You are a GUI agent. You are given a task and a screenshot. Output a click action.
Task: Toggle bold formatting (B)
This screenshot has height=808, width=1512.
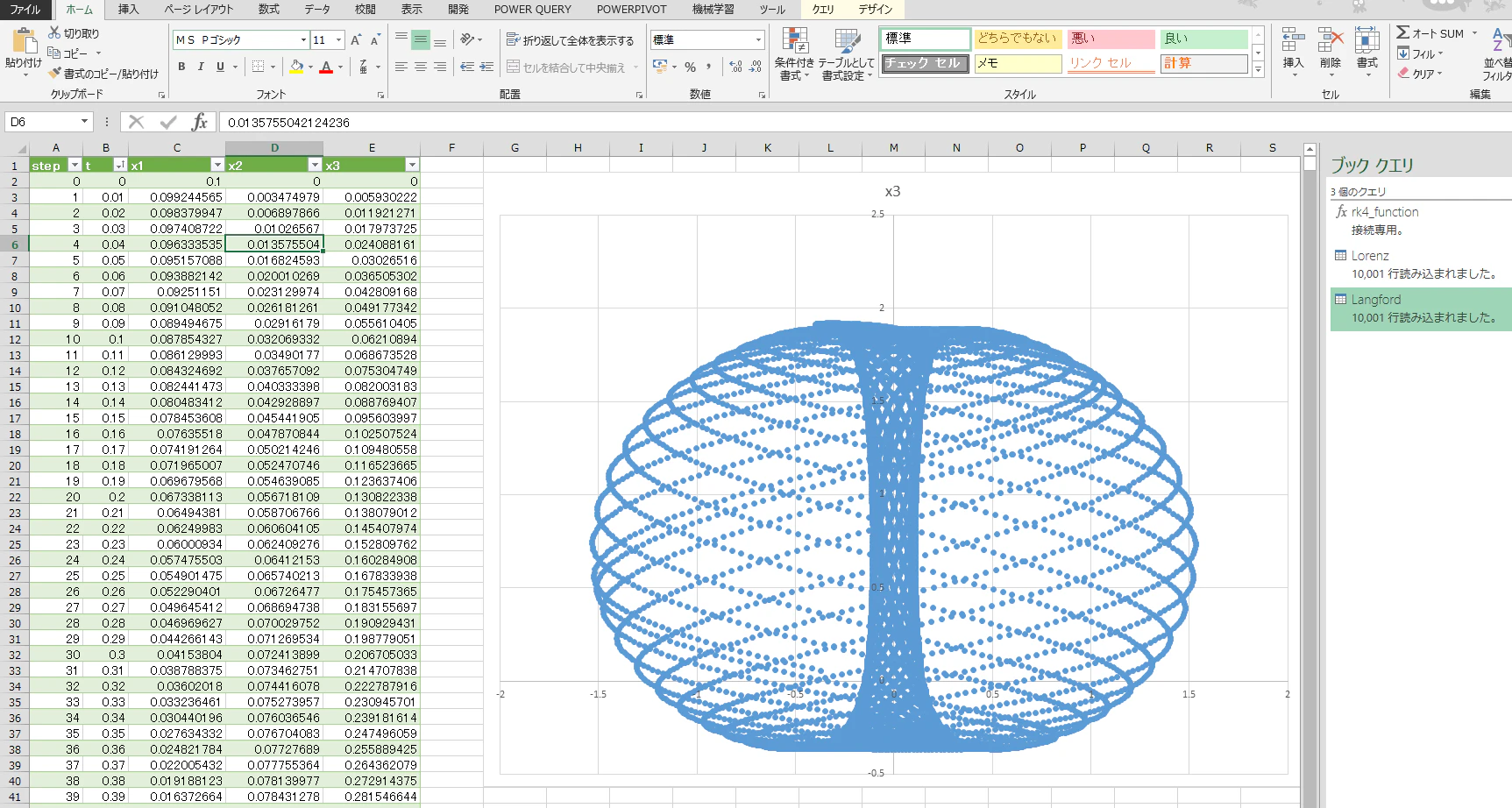click(181, 67)
